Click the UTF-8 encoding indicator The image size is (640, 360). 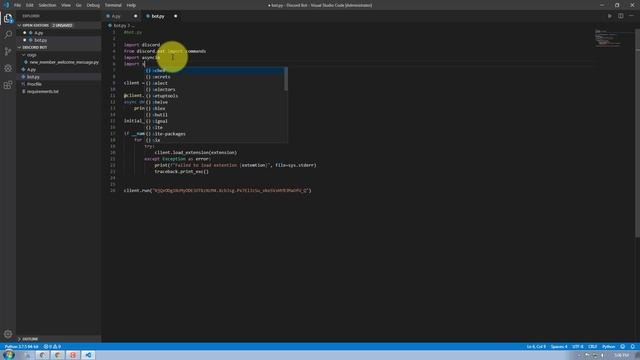point(578,347)
